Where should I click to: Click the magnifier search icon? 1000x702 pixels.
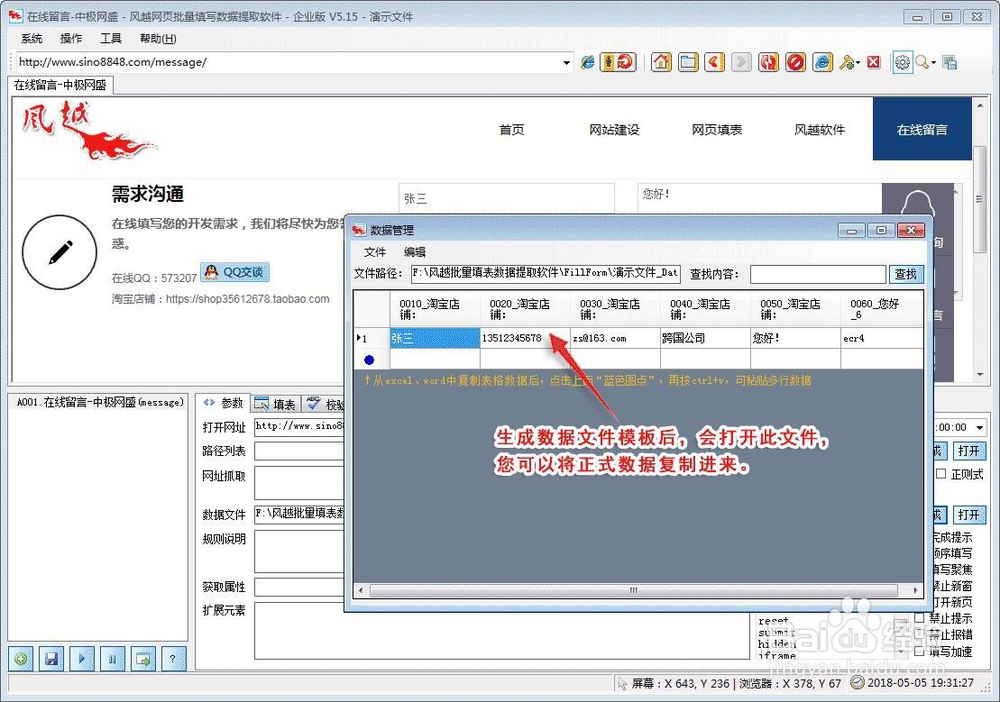point(922,62)
